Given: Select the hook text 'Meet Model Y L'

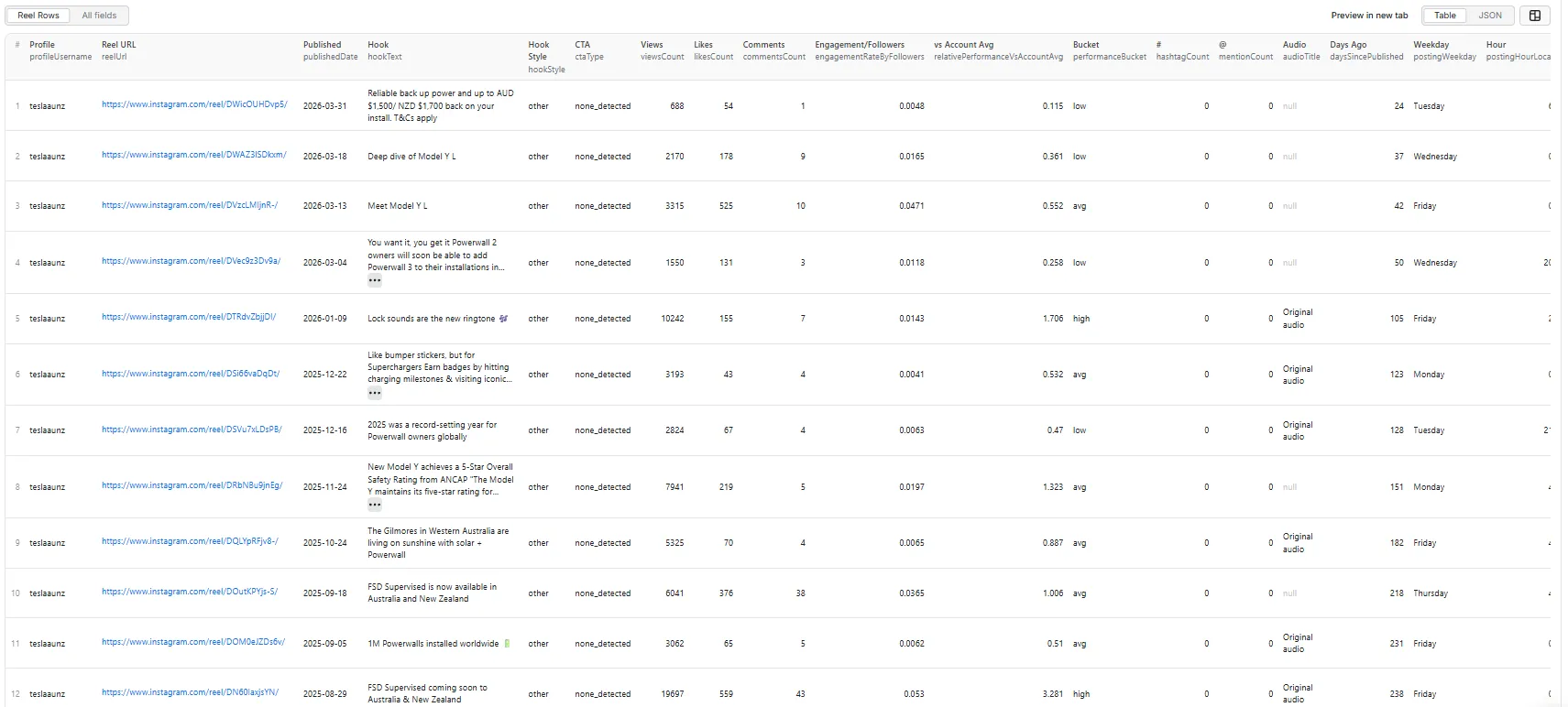Looking at the screenshot, I should [x=398, y=206].
